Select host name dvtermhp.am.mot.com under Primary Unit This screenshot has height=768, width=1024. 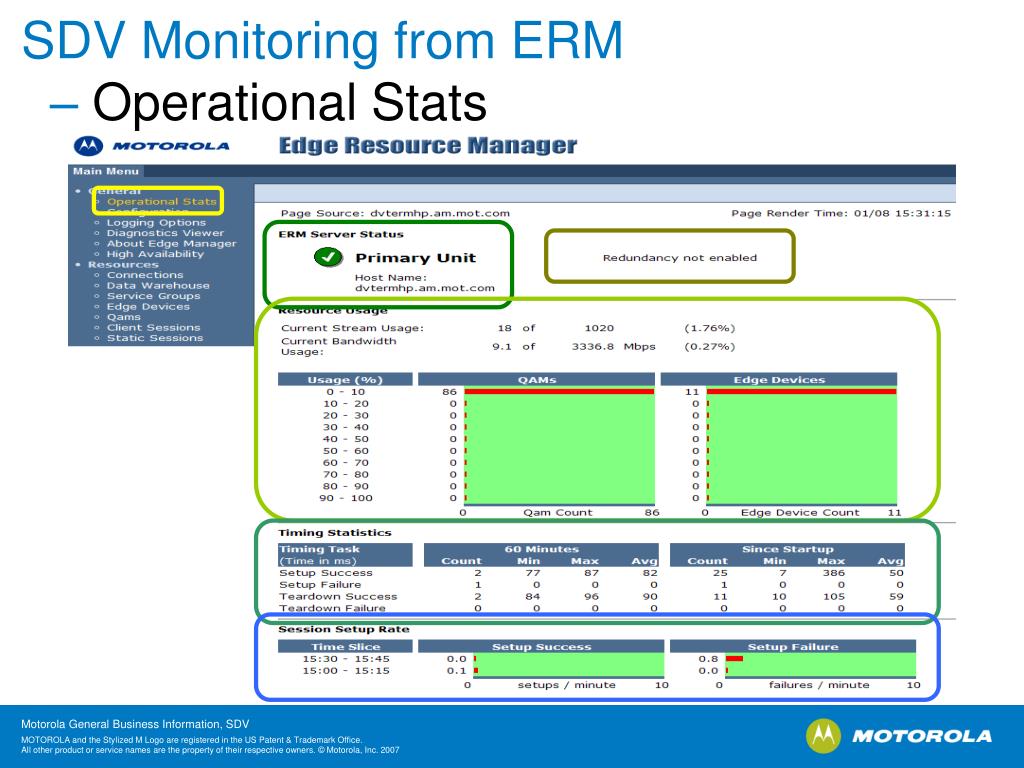pyautogui.click(x=424, y=288)
